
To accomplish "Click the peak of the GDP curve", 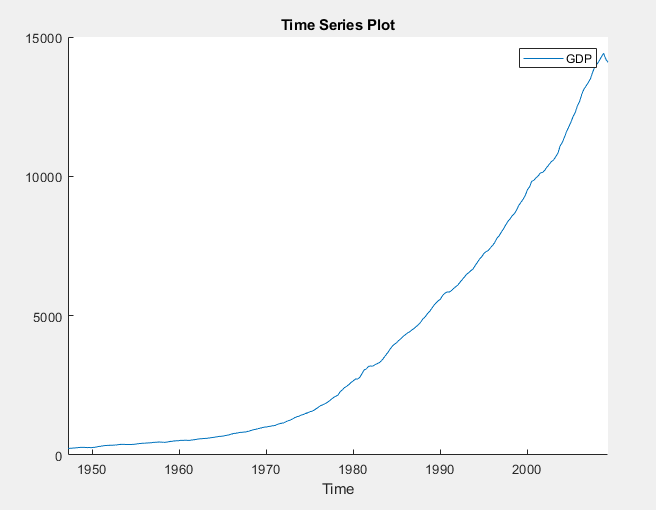I will 603,53.
